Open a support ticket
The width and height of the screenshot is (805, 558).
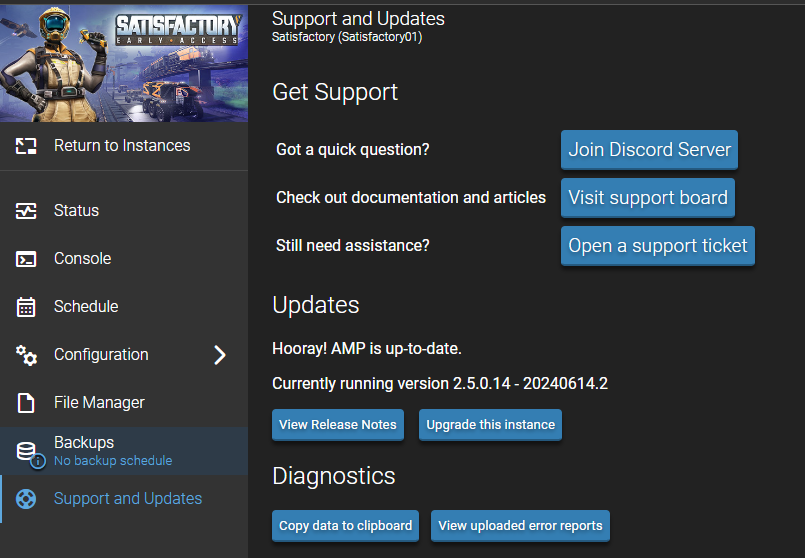tap(658, 245)
